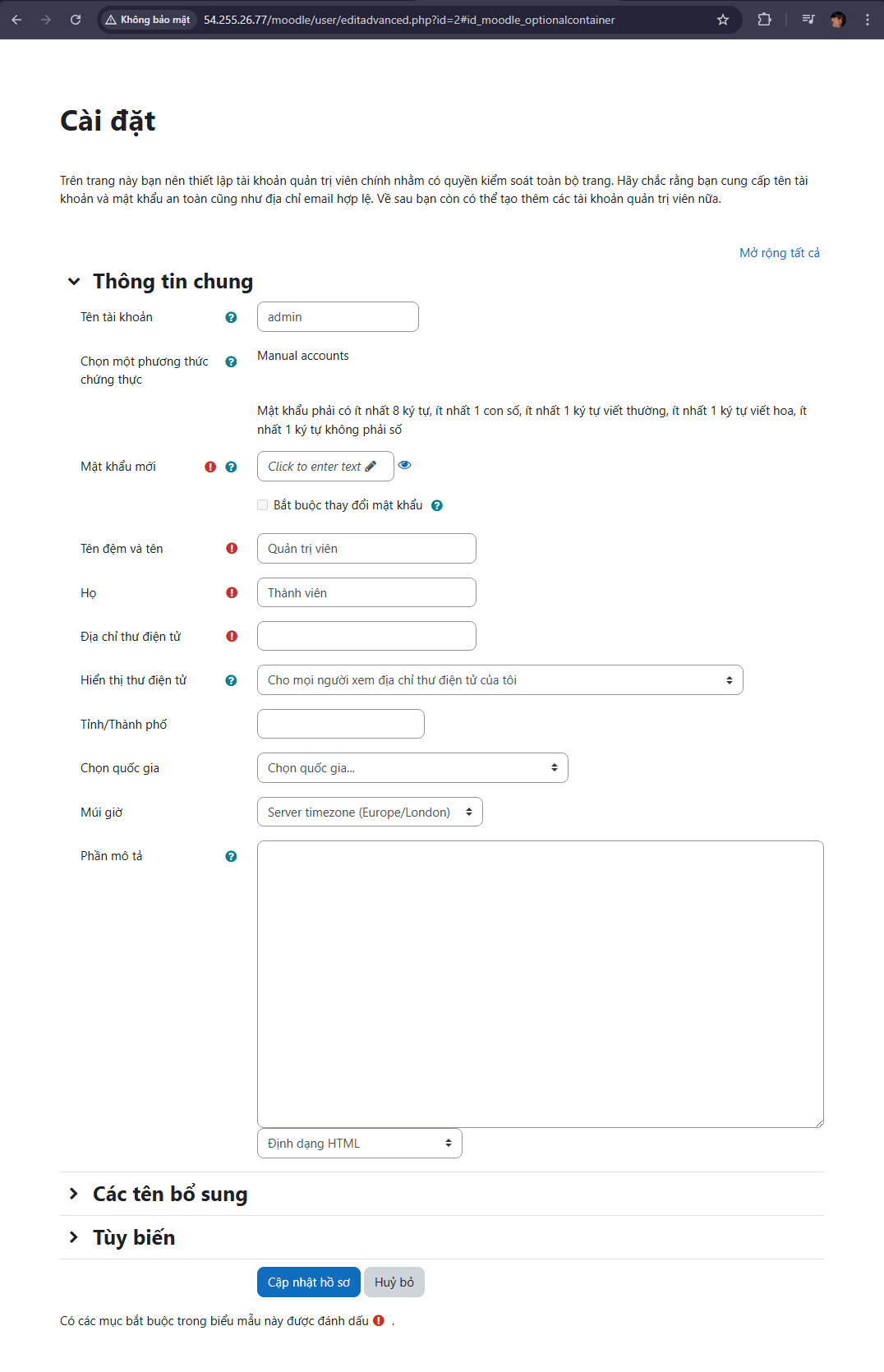The image size is (884, 1372).
Task: Open help icon for Phần mô tả
Action: [231, 856]
